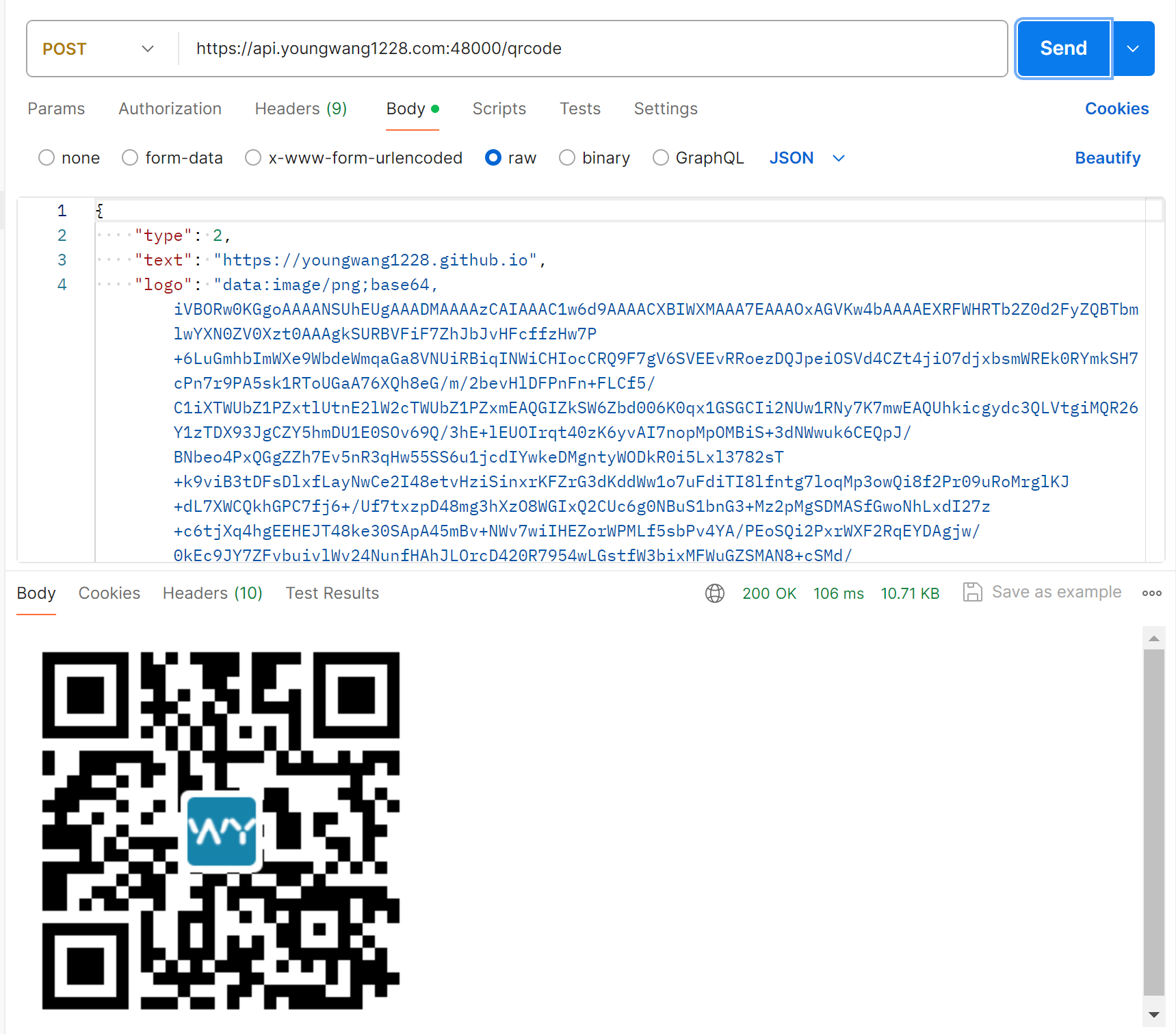The height and width of the screenshot is (1034, 1176).
Task: Click the Cookies link at top right
Action: 1116,109
